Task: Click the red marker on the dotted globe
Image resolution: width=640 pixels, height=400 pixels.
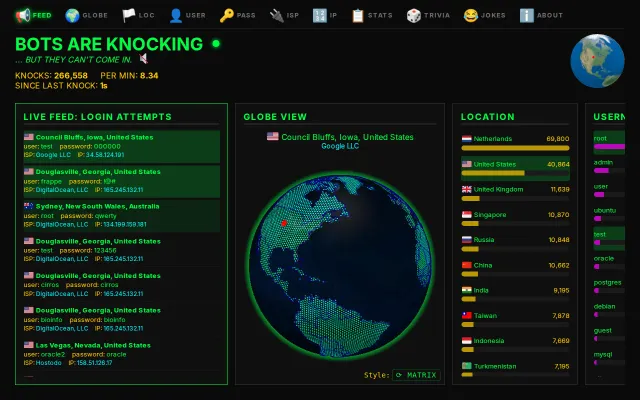Action: coord(284,223)
